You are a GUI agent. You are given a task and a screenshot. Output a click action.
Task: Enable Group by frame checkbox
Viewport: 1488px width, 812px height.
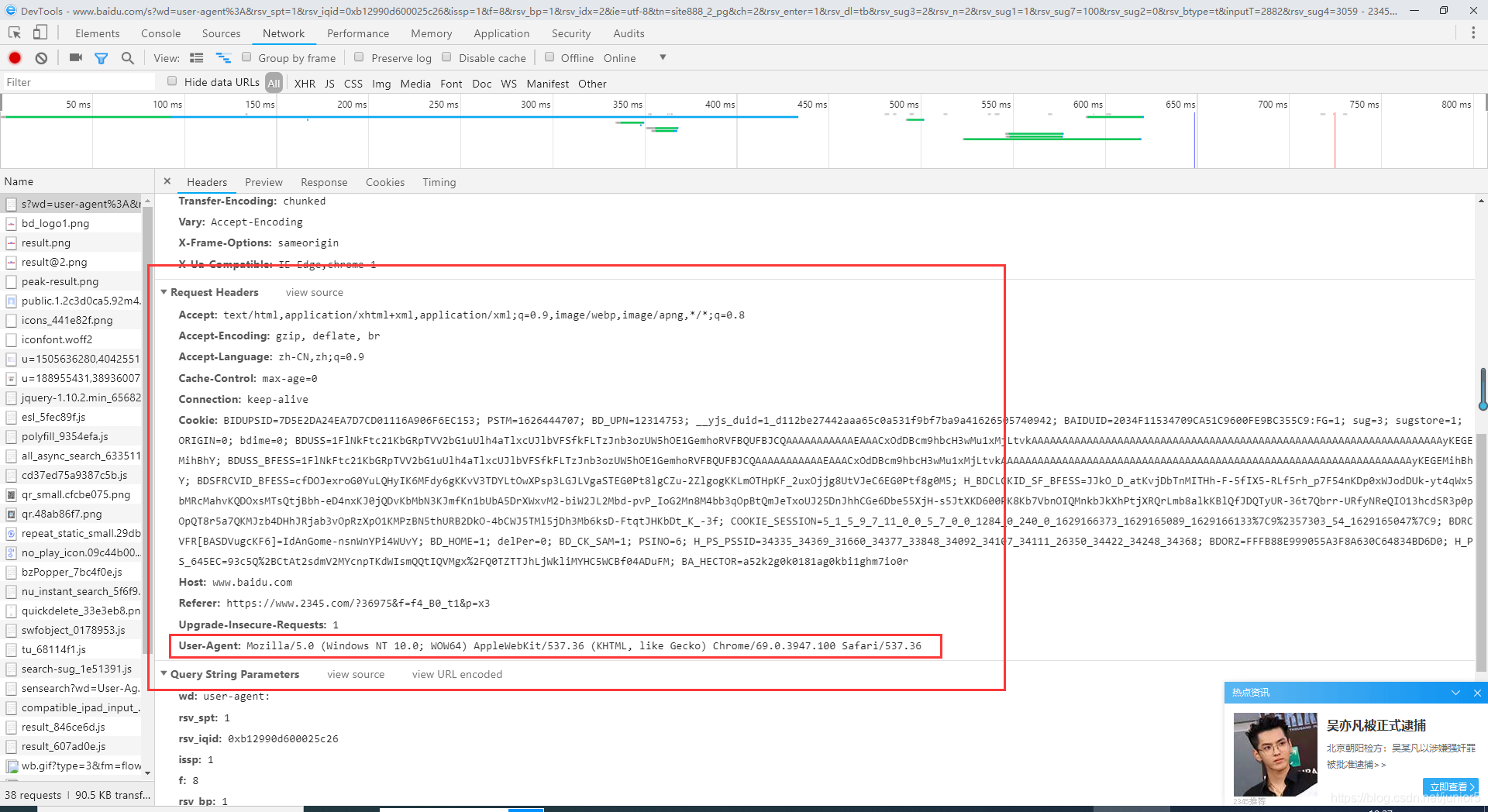[246, 57]
